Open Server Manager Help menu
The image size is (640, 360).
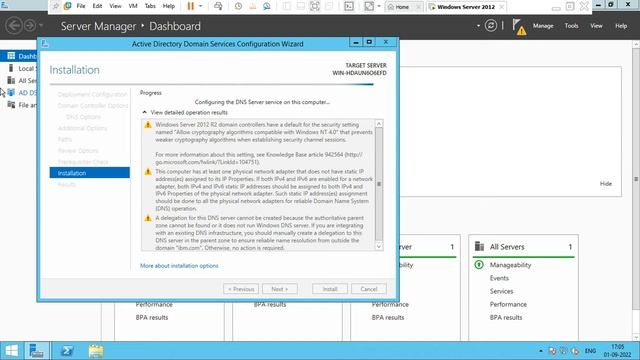[x=621, y=26]
